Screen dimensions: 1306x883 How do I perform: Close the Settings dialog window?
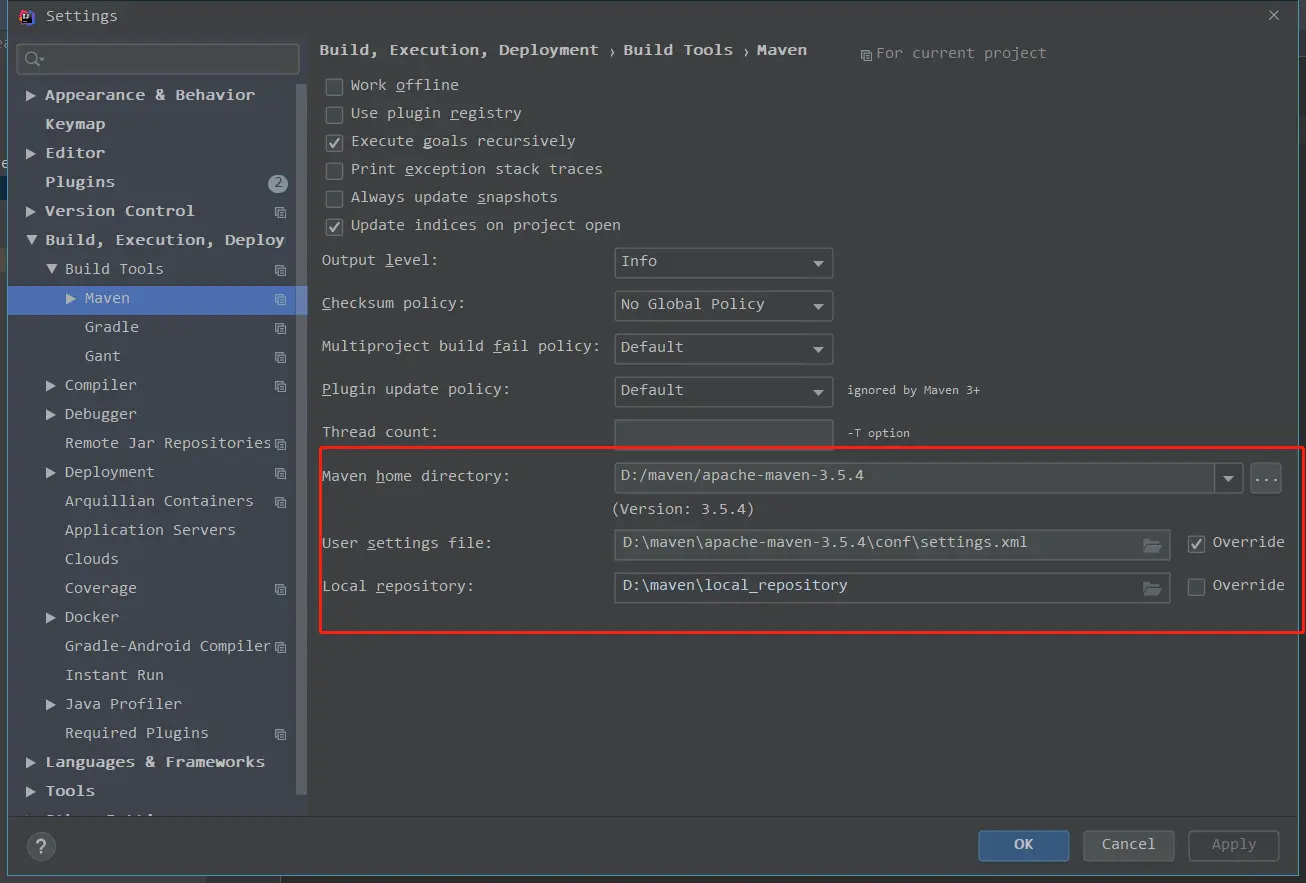coord(1273,16)
